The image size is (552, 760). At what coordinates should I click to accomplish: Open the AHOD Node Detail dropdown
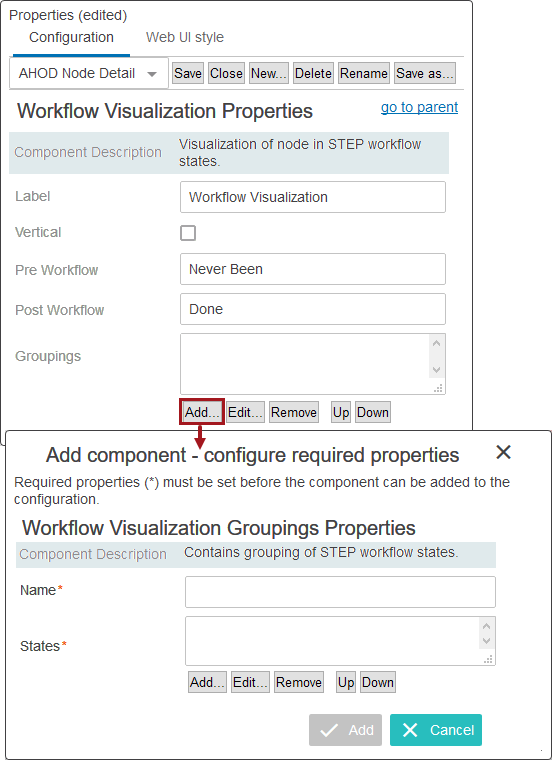click(x=89, y=74)
